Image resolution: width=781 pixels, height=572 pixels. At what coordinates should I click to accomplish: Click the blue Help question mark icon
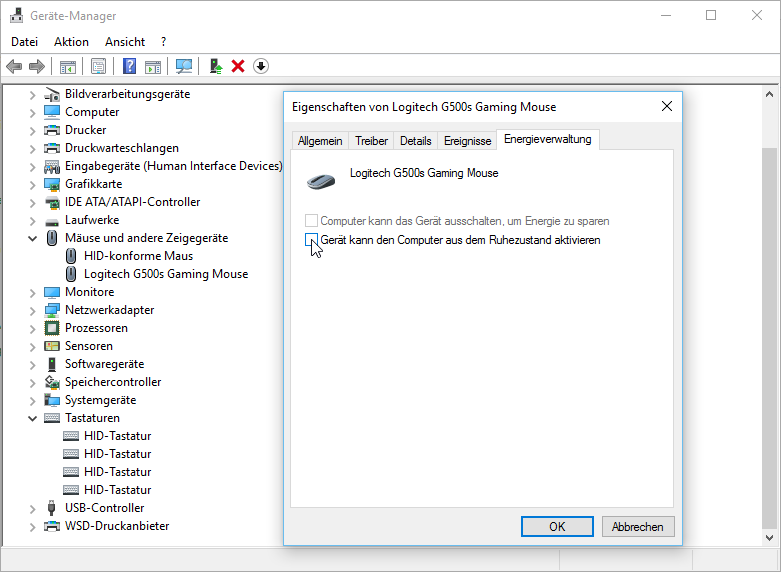pos(130,66)
